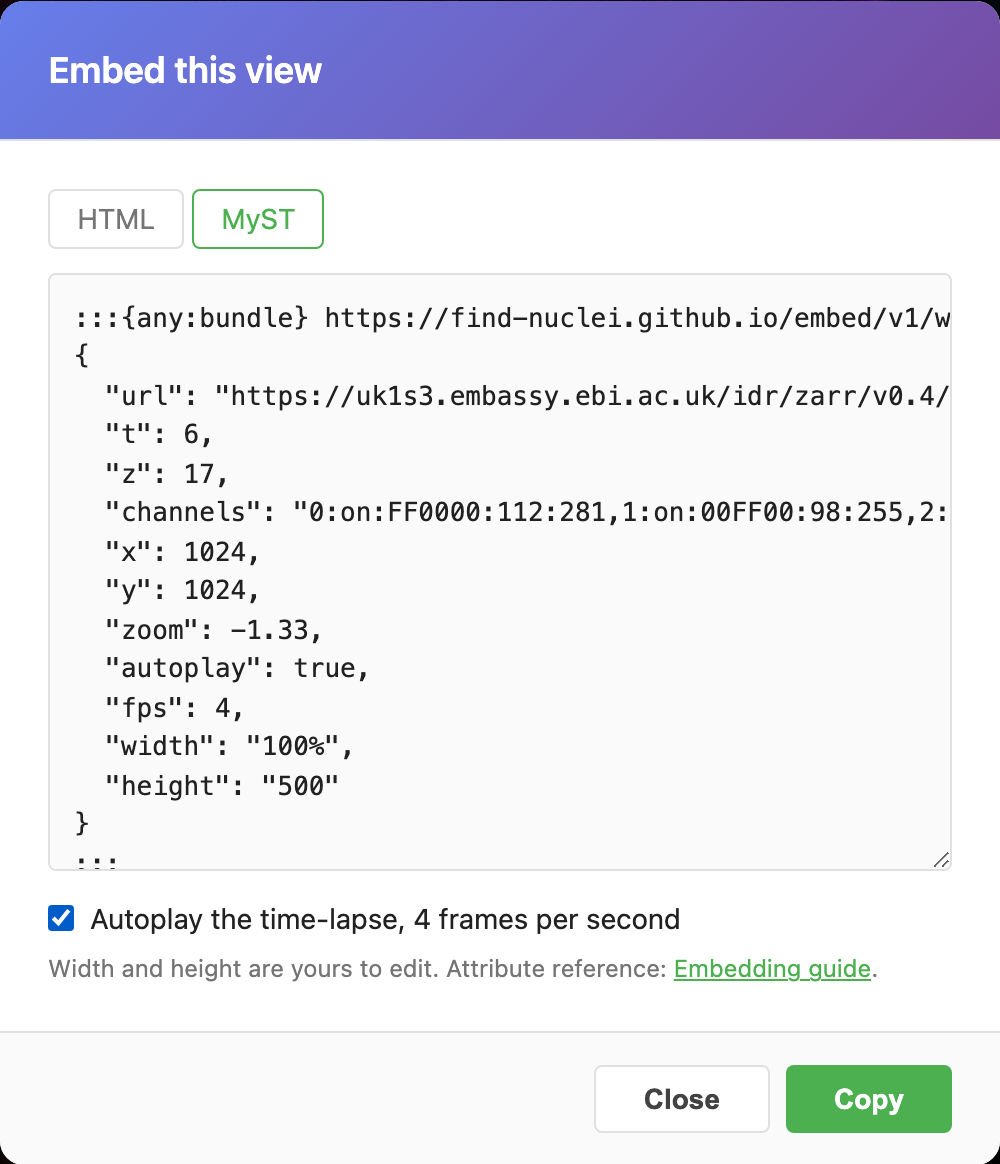This screenshot has width=1000, height=1164.
Task: Open the Embedding guide link
Action: coord(772,969)
